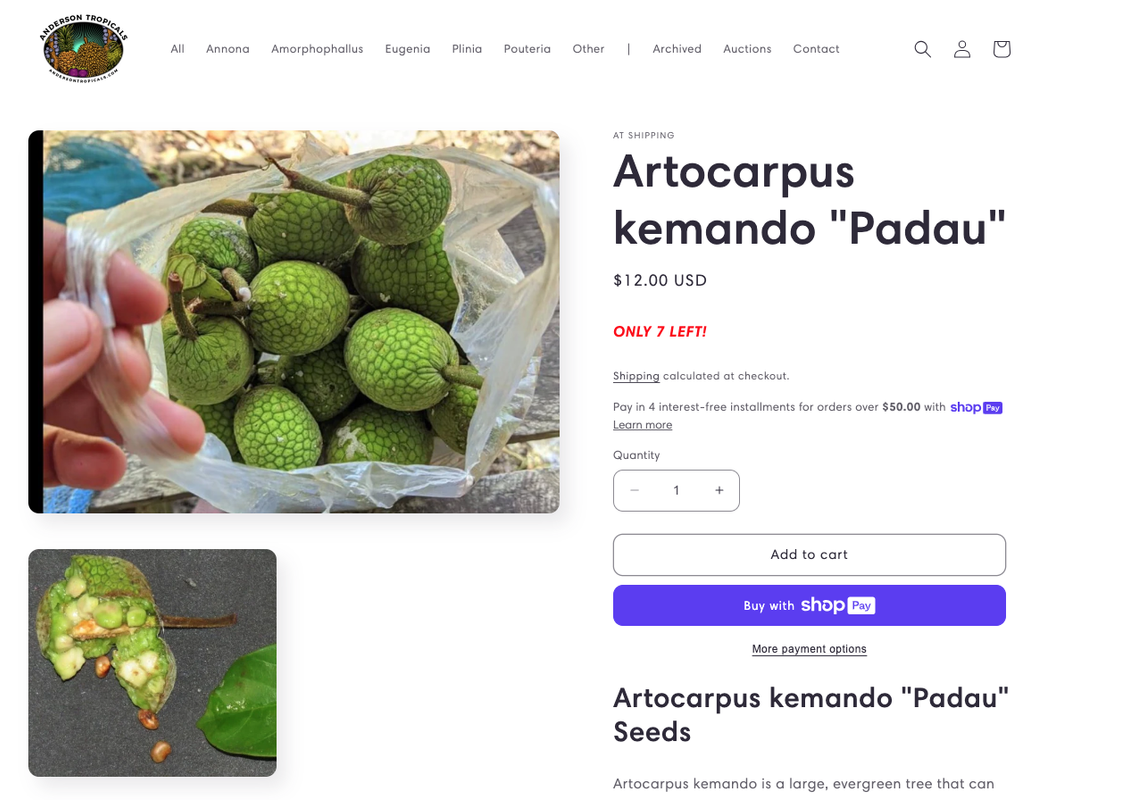Image resolution: width=1146 pixels, height=800 pixels.
Task: Increase quantity with the plus icon
Action: [719, 490]
